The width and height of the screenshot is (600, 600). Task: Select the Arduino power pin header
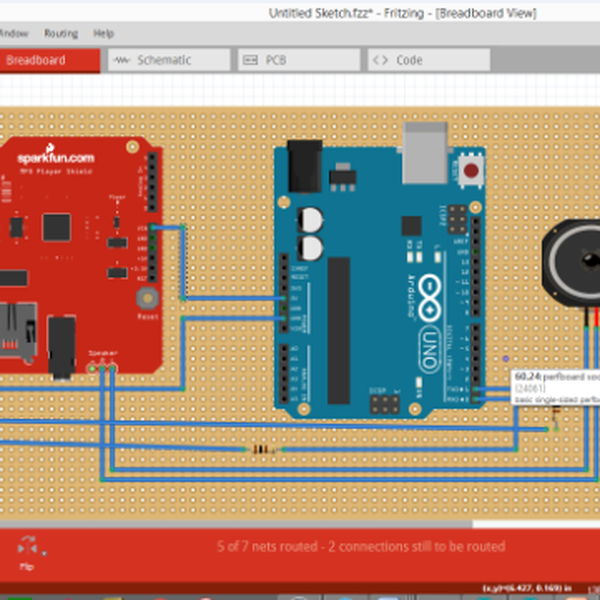pyautogui.click(x=284, y=293)
